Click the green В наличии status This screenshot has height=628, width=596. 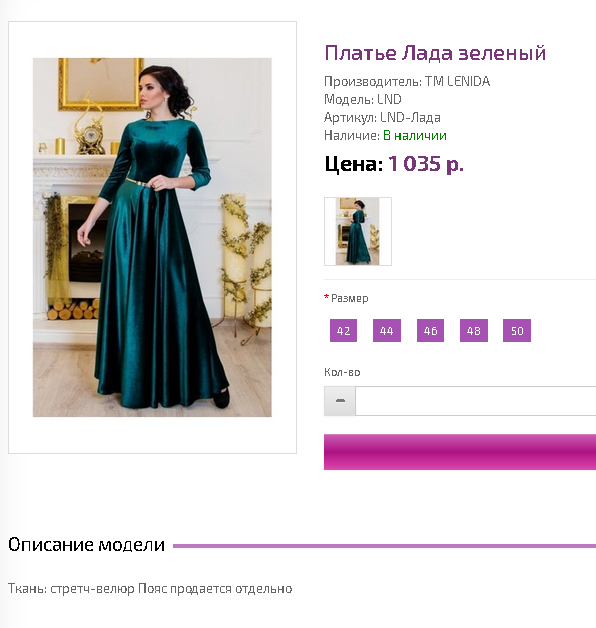tap(415, 136)
